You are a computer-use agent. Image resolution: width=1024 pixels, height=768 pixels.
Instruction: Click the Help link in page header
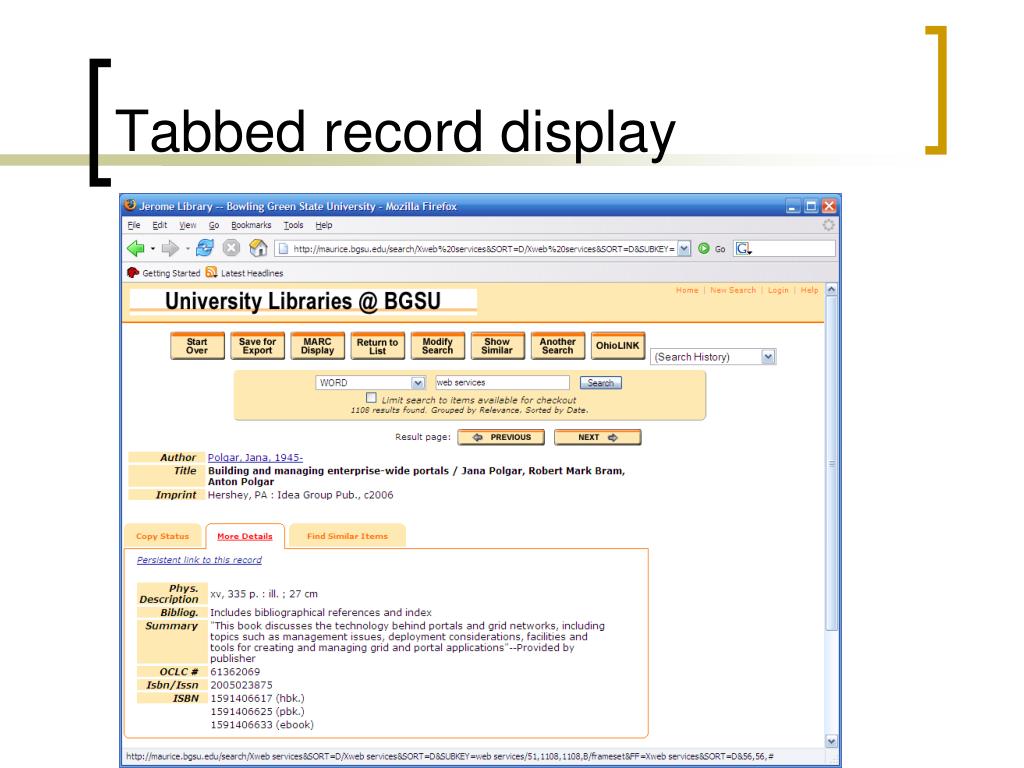(809, 290)
